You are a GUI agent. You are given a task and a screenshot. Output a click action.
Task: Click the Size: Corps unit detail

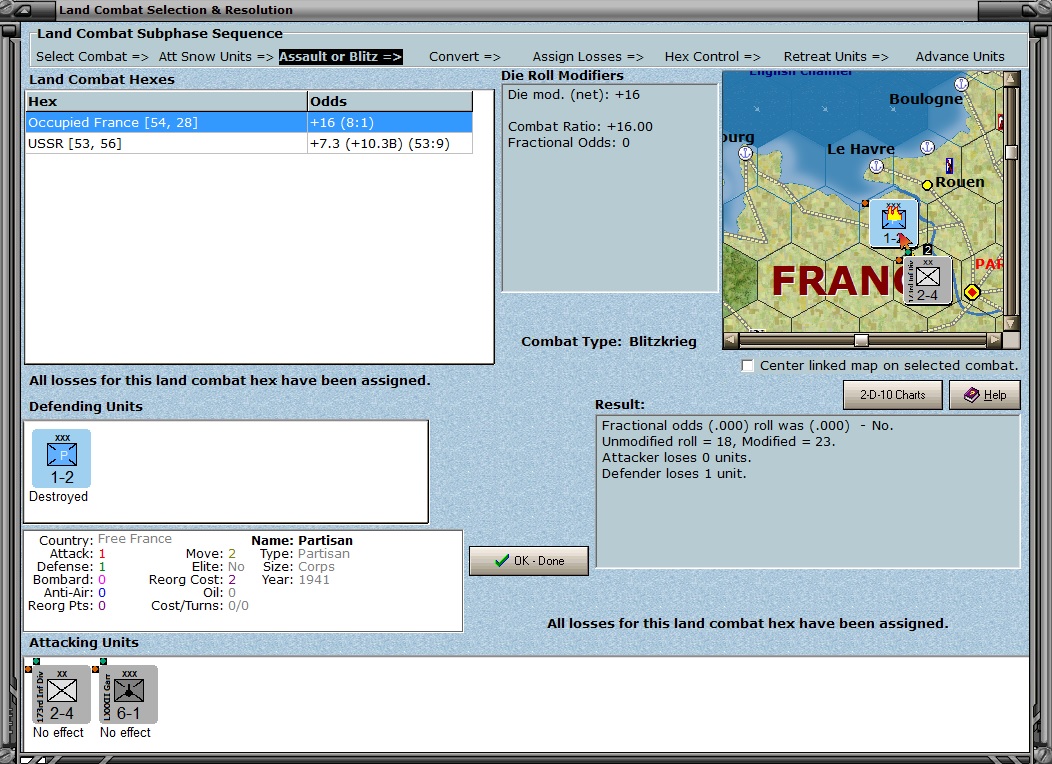(299, 566)
